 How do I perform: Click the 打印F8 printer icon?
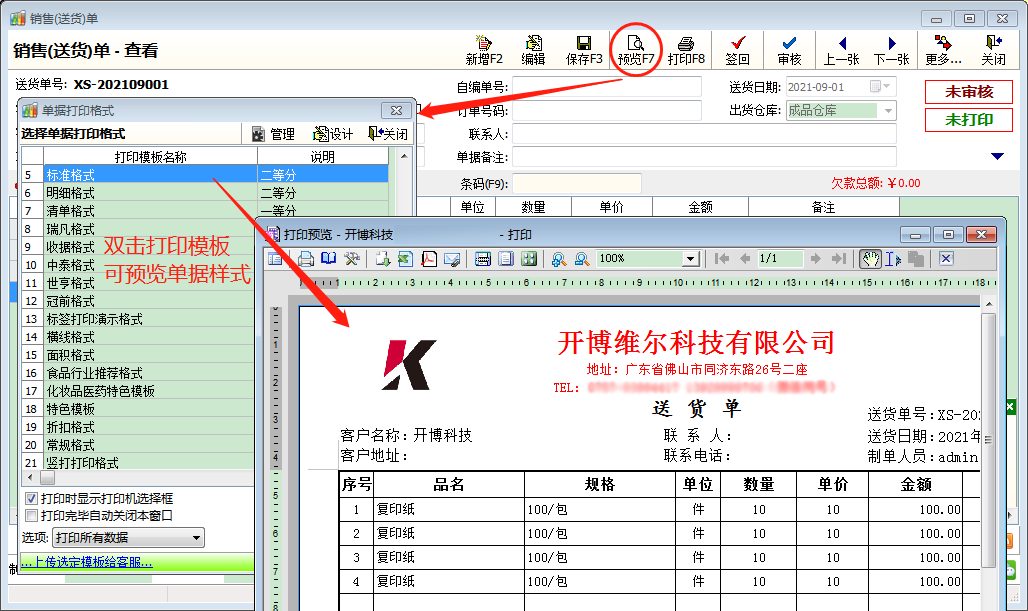(x=686, y=43)
